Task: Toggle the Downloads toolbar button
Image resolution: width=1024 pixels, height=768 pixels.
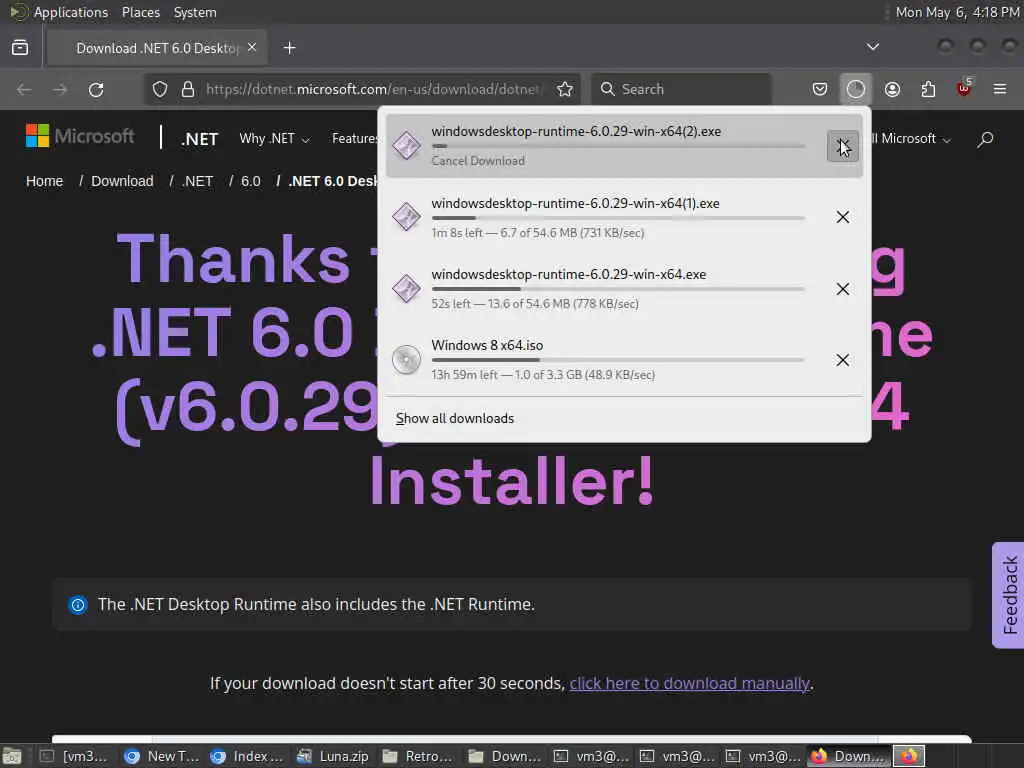Action: pyautogui.click(x=856, y=89)
